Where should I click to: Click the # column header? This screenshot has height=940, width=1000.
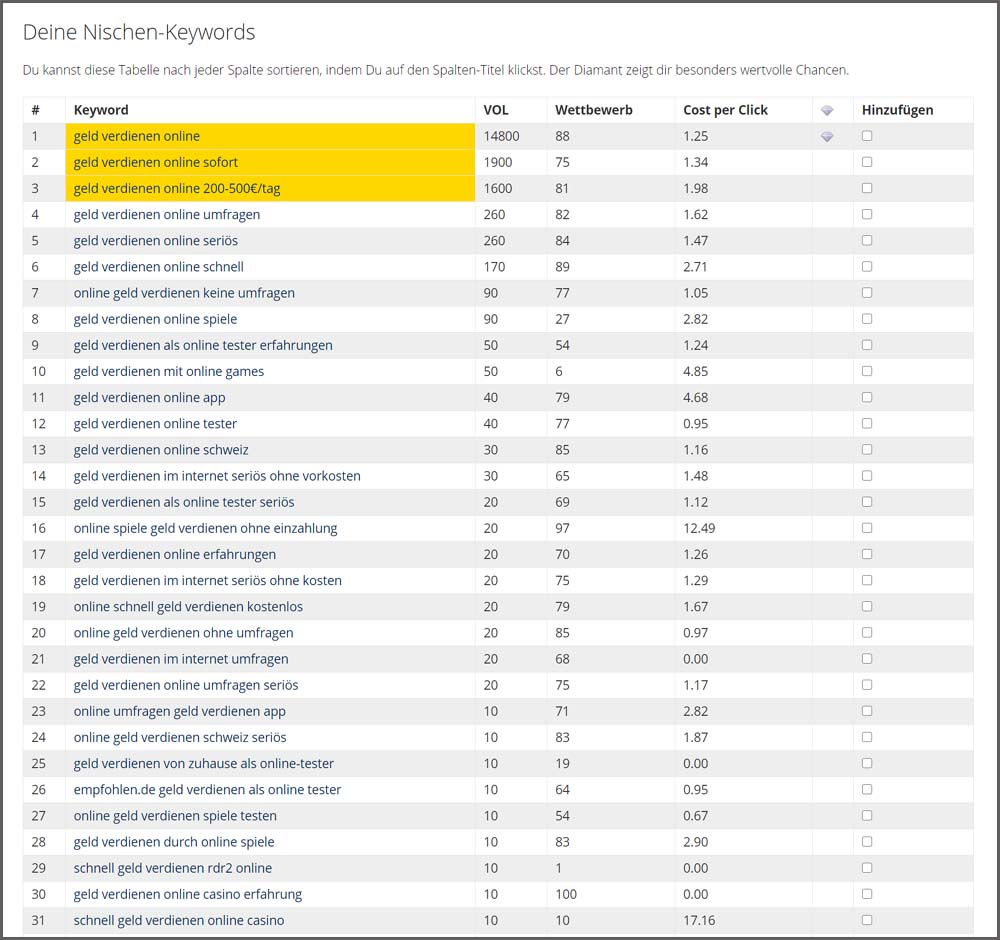pos(36,110)
